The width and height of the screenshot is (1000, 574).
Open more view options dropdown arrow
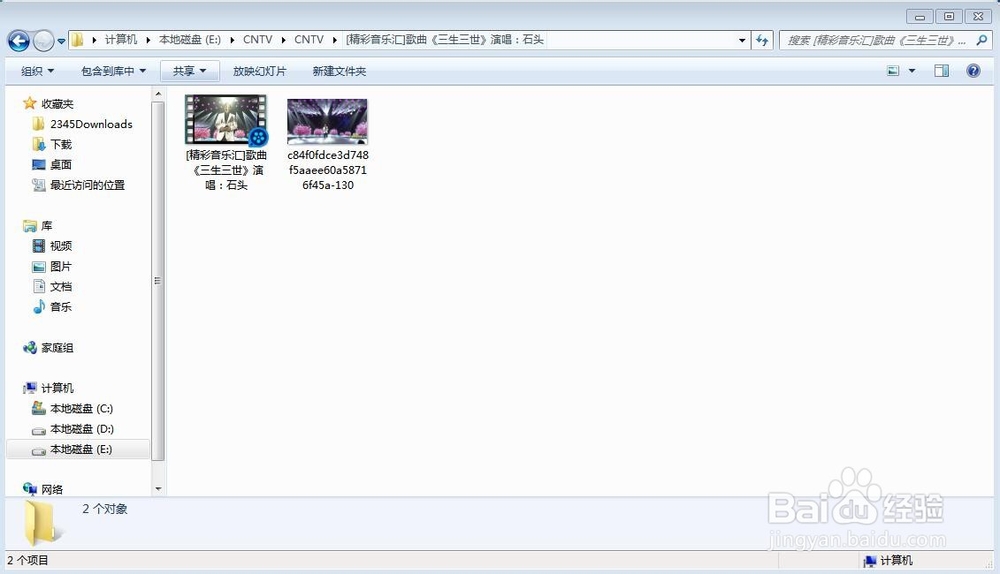[912, 71]
